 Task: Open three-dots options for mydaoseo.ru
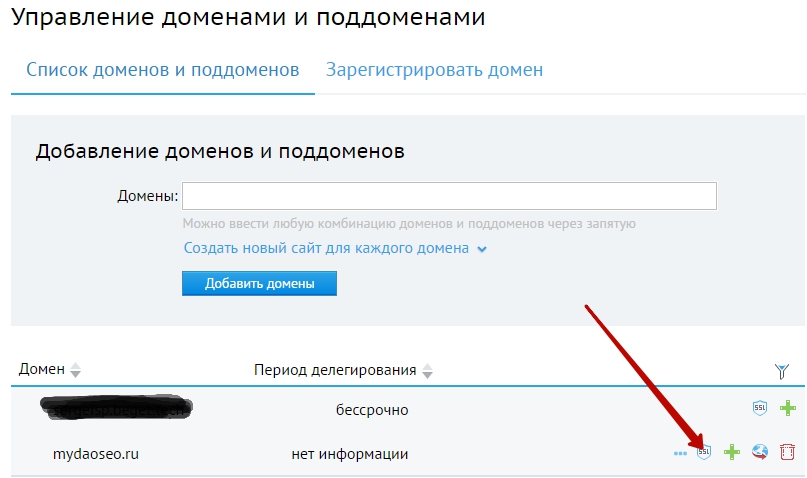pyautogui.click(x=680, y=453)
